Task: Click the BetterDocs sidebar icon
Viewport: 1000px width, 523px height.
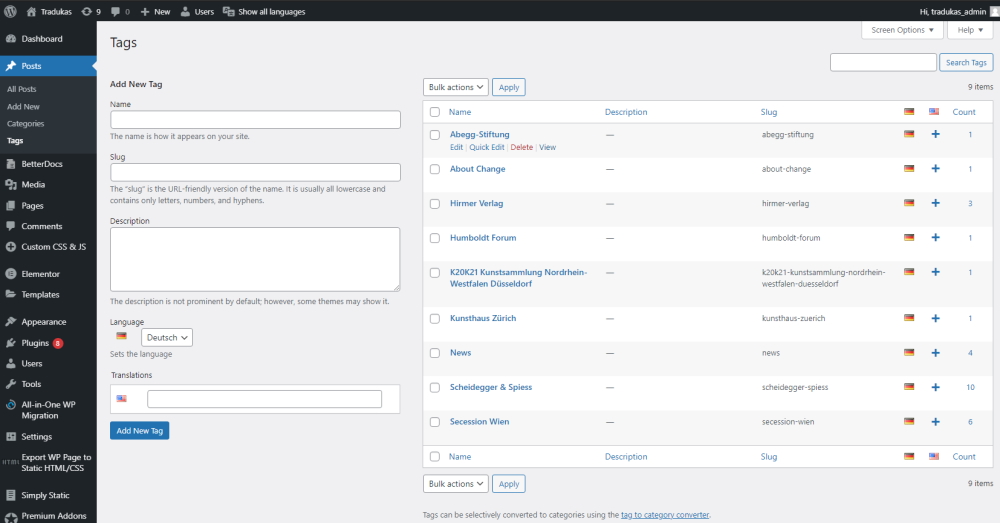Action: 11,164
